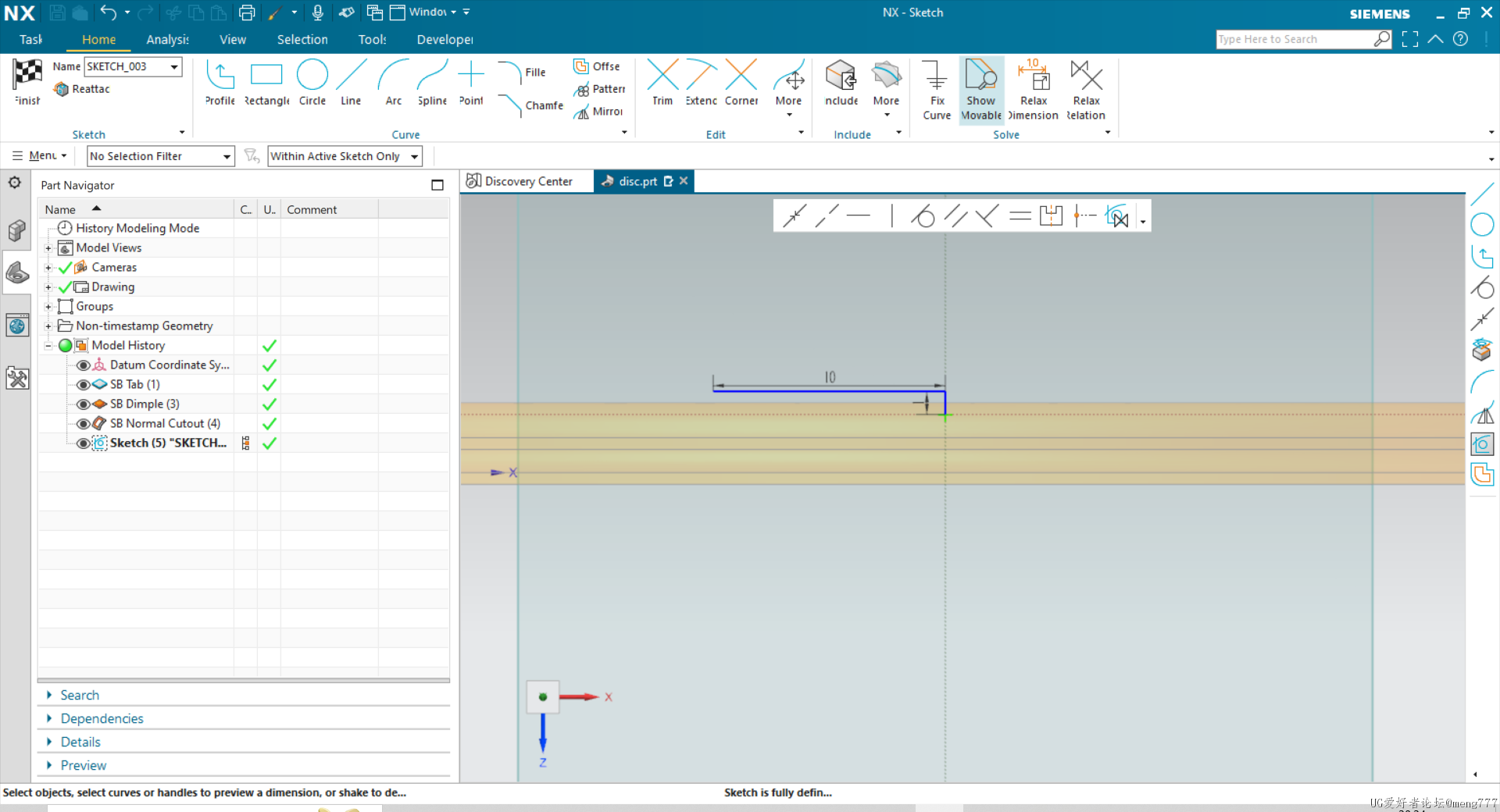This screenshot has height=812, width=1500.
Task: Click the perpendicular relation icon in scene toolbar
Action: point(987,215)
